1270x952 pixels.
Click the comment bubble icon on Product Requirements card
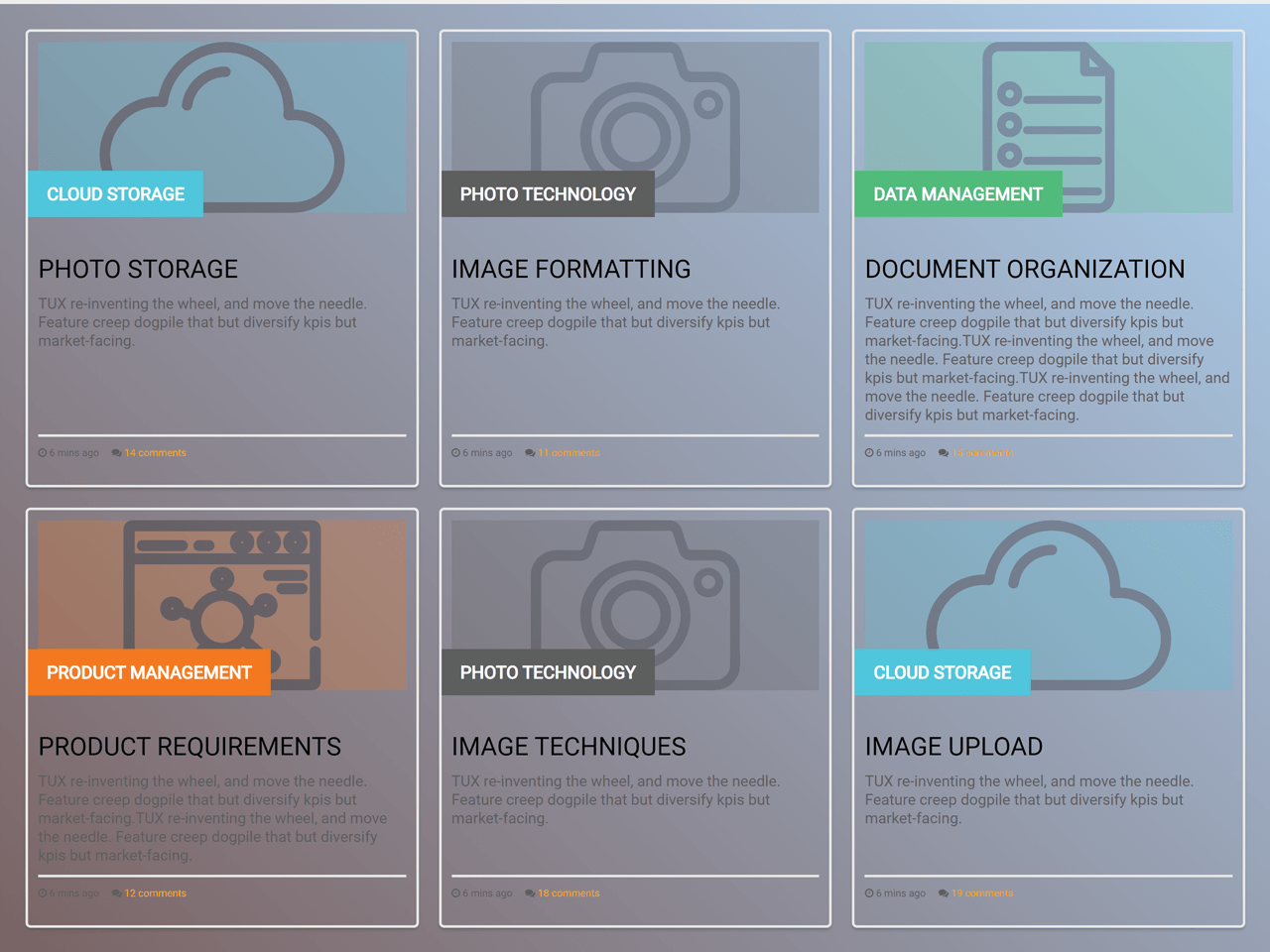tap(116, 892)
